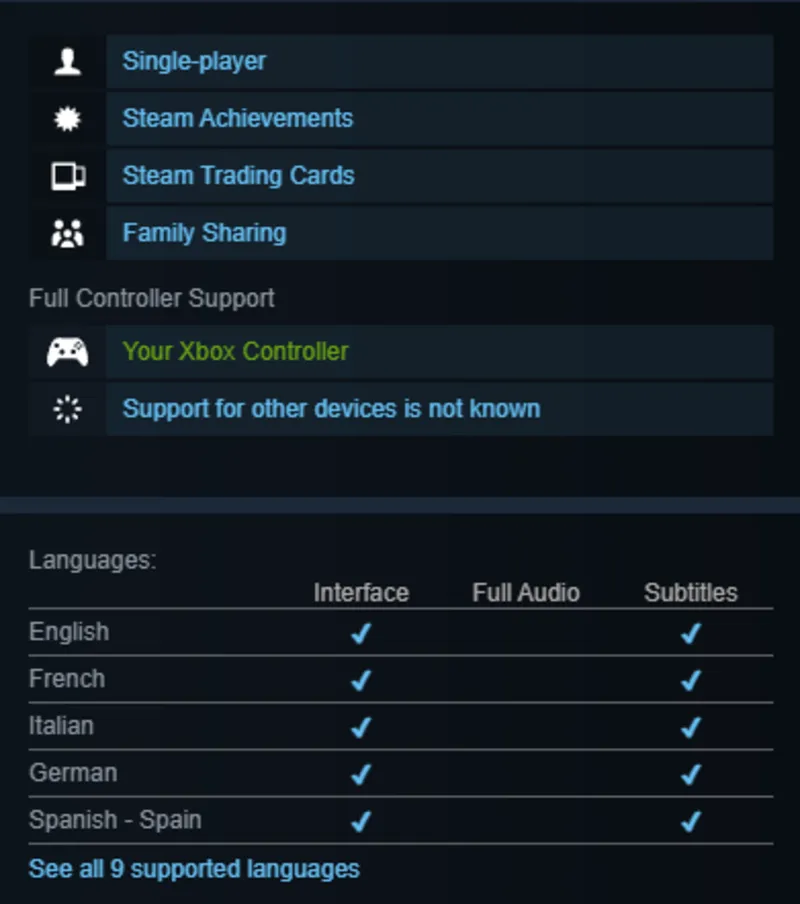Click the French Subtitles checkmark
The height and width of the screenshot is (904, 800).
690,680
